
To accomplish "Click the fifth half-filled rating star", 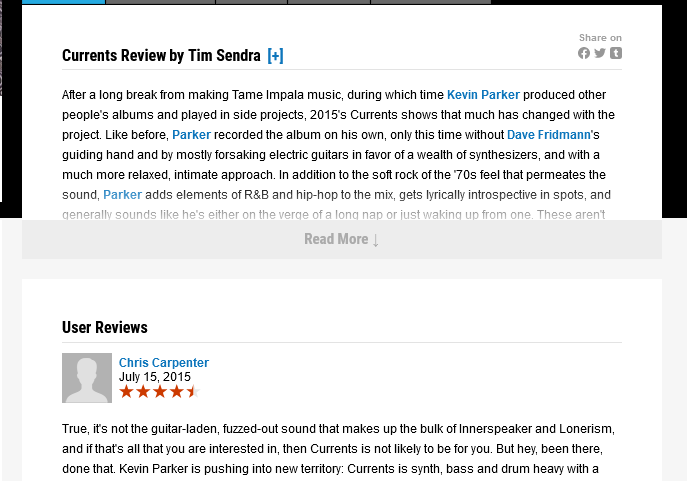I will tap(193, 392).
